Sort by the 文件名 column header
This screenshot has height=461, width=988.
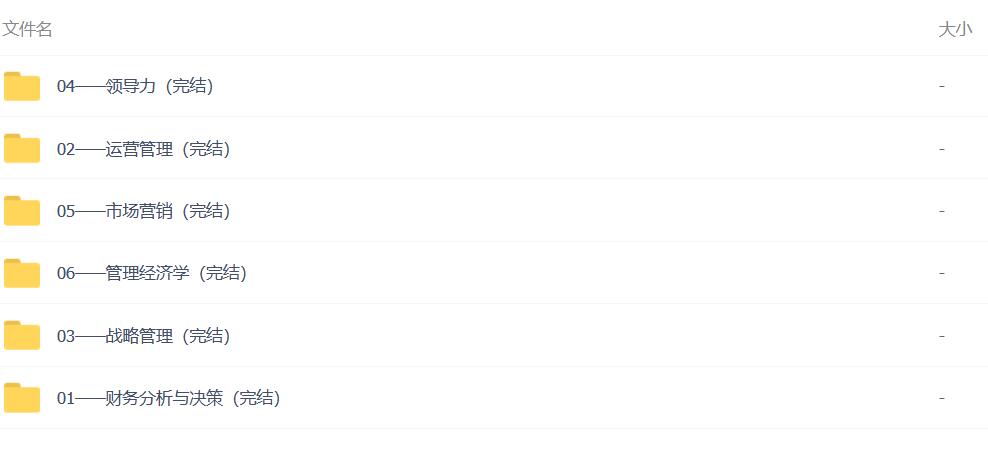(27, 29)
